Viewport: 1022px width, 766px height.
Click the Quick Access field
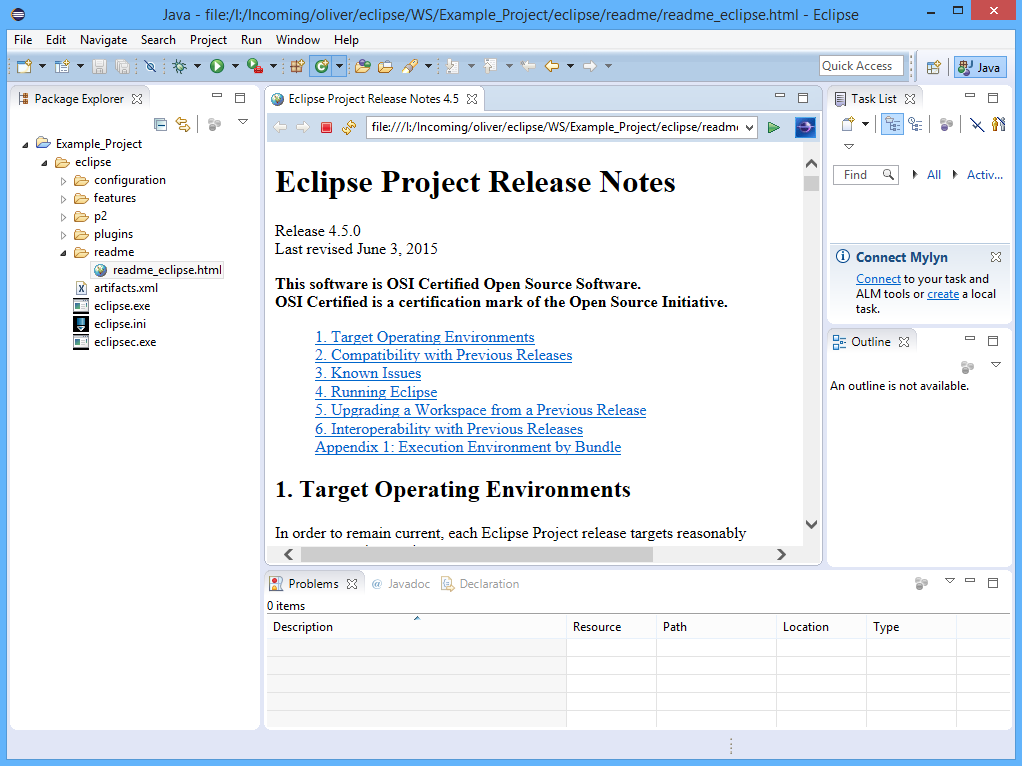click(861, 66)
